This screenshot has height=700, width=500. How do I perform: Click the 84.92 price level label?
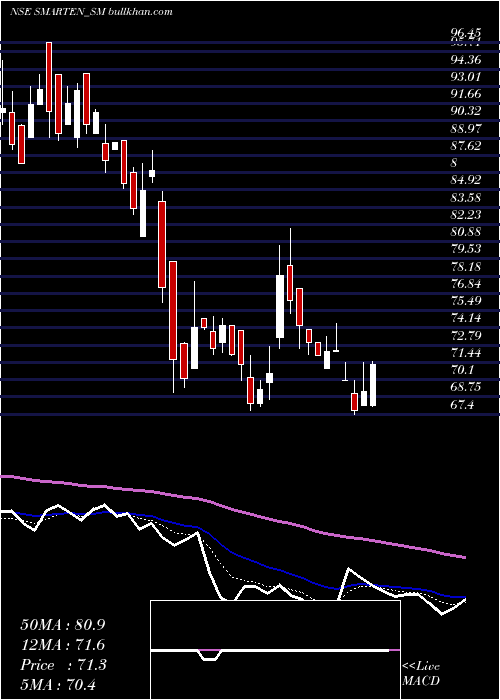point(466,180)
